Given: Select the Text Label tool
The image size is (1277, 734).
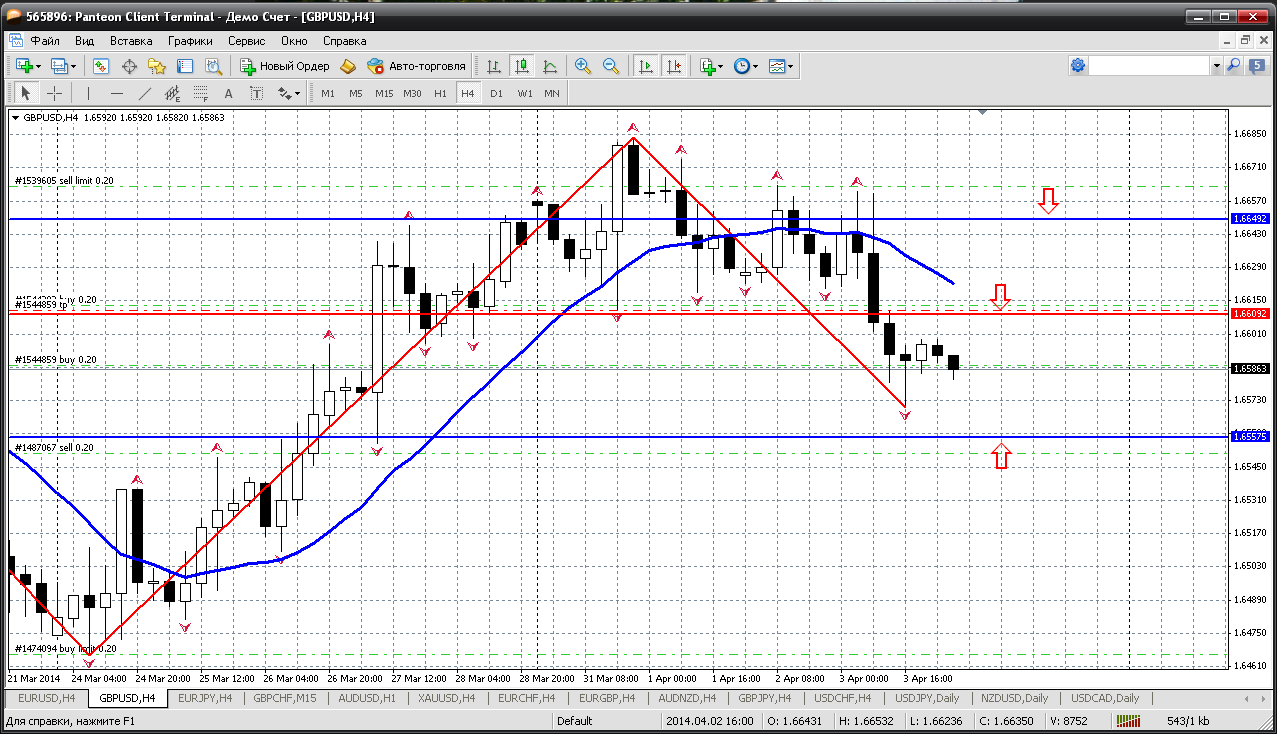Looking at the screenshot, I should tap(256, 93).
